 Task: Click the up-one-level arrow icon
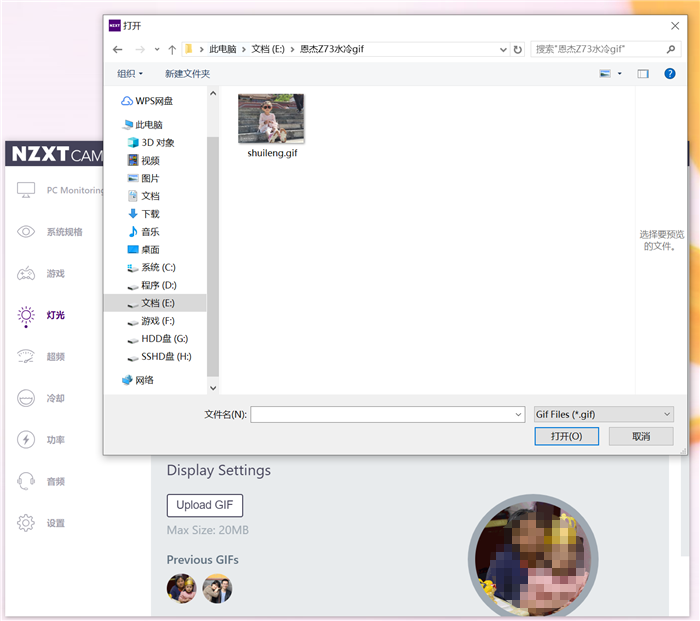[172, 49]
